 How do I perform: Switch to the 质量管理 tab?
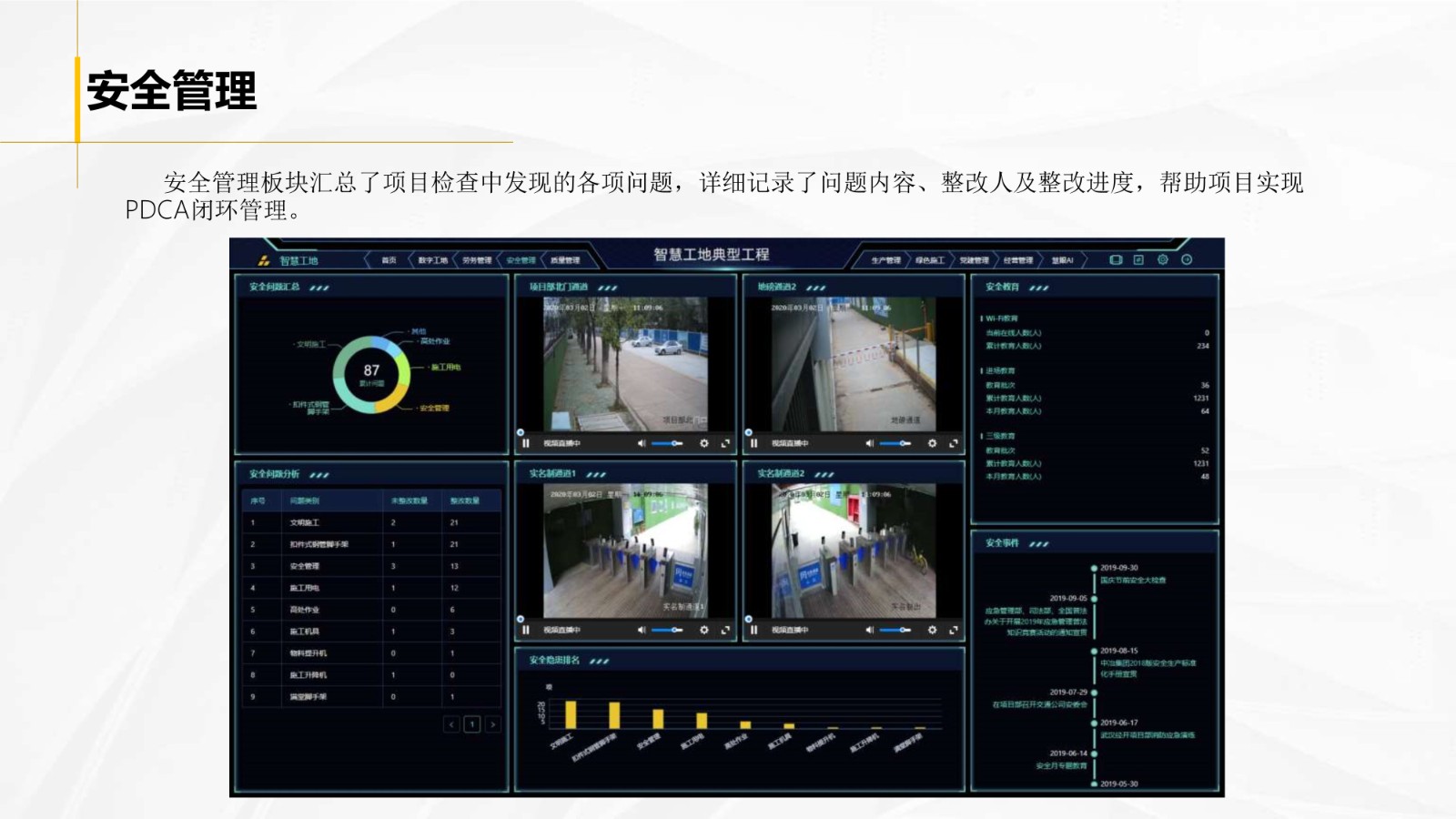(565, 261)
